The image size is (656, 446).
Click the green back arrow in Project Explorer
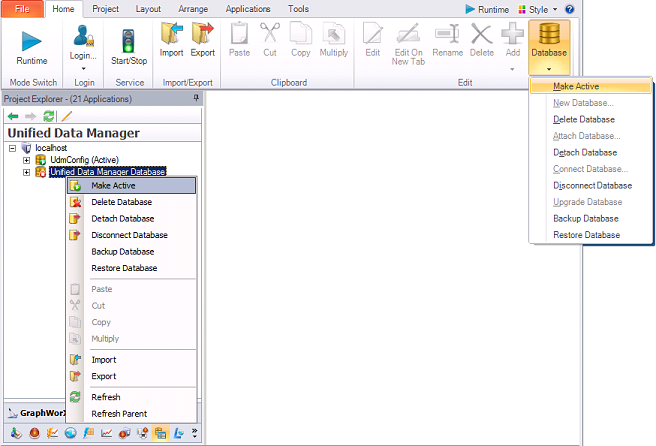coord(13,117)
